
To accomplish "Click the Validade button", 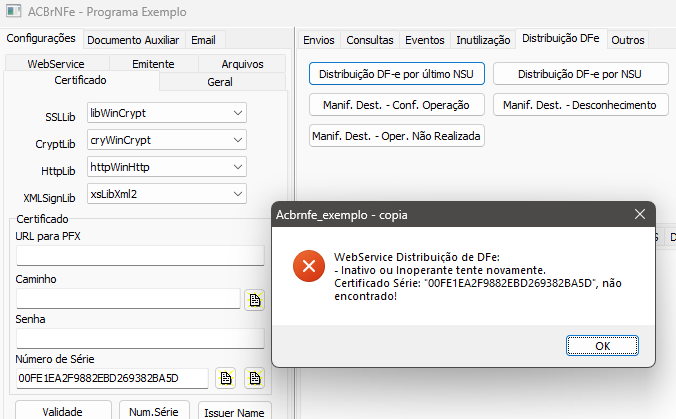I will [63, 411].
